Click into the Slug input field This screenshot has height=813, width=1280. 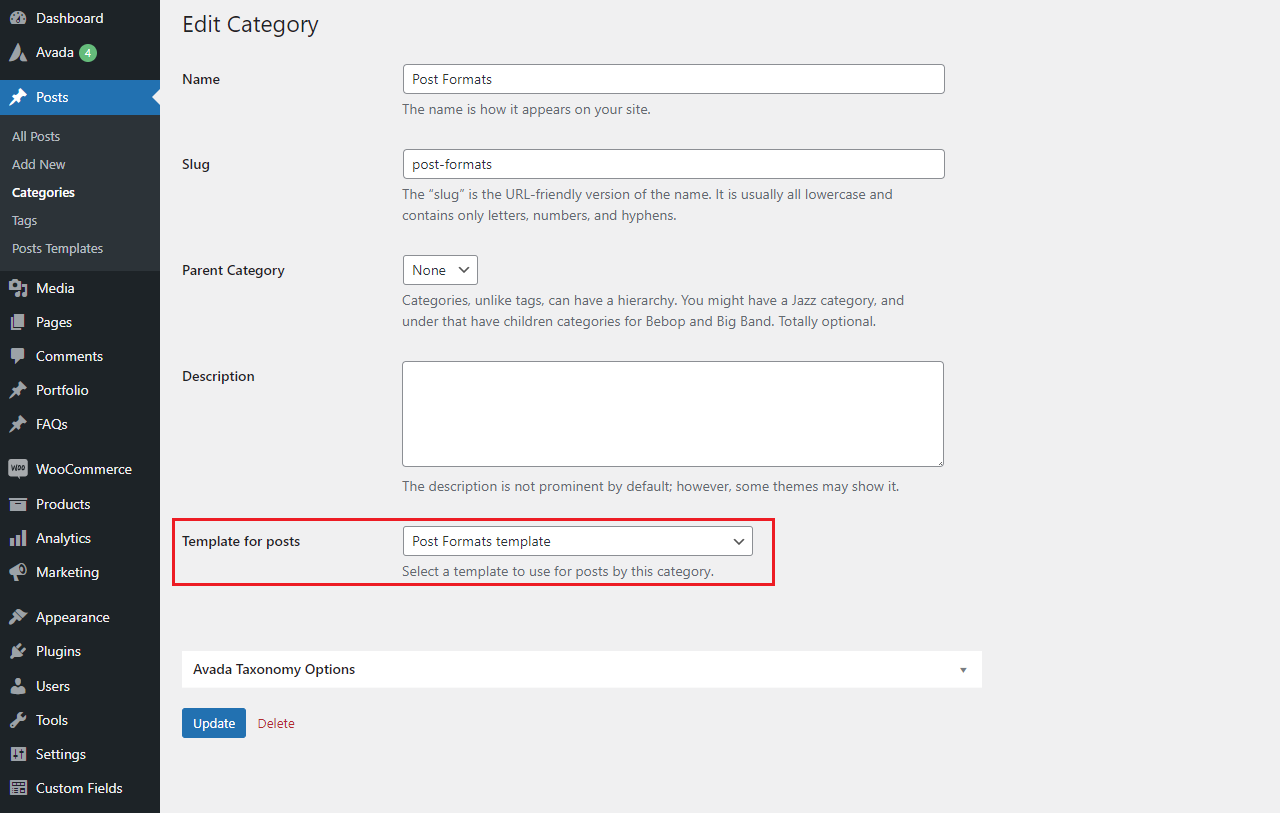click(x=673, y=164)
